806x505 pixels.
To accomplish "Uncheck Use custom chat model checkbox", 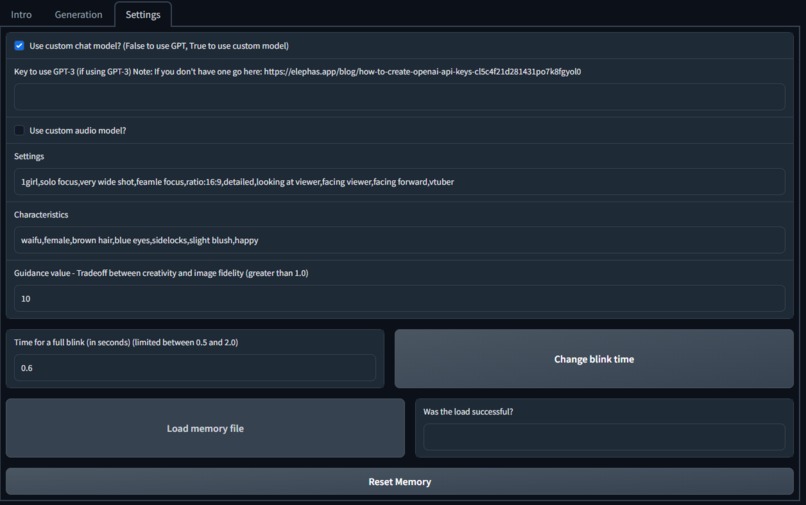I will pyautogui.click(x=19, y=45).
